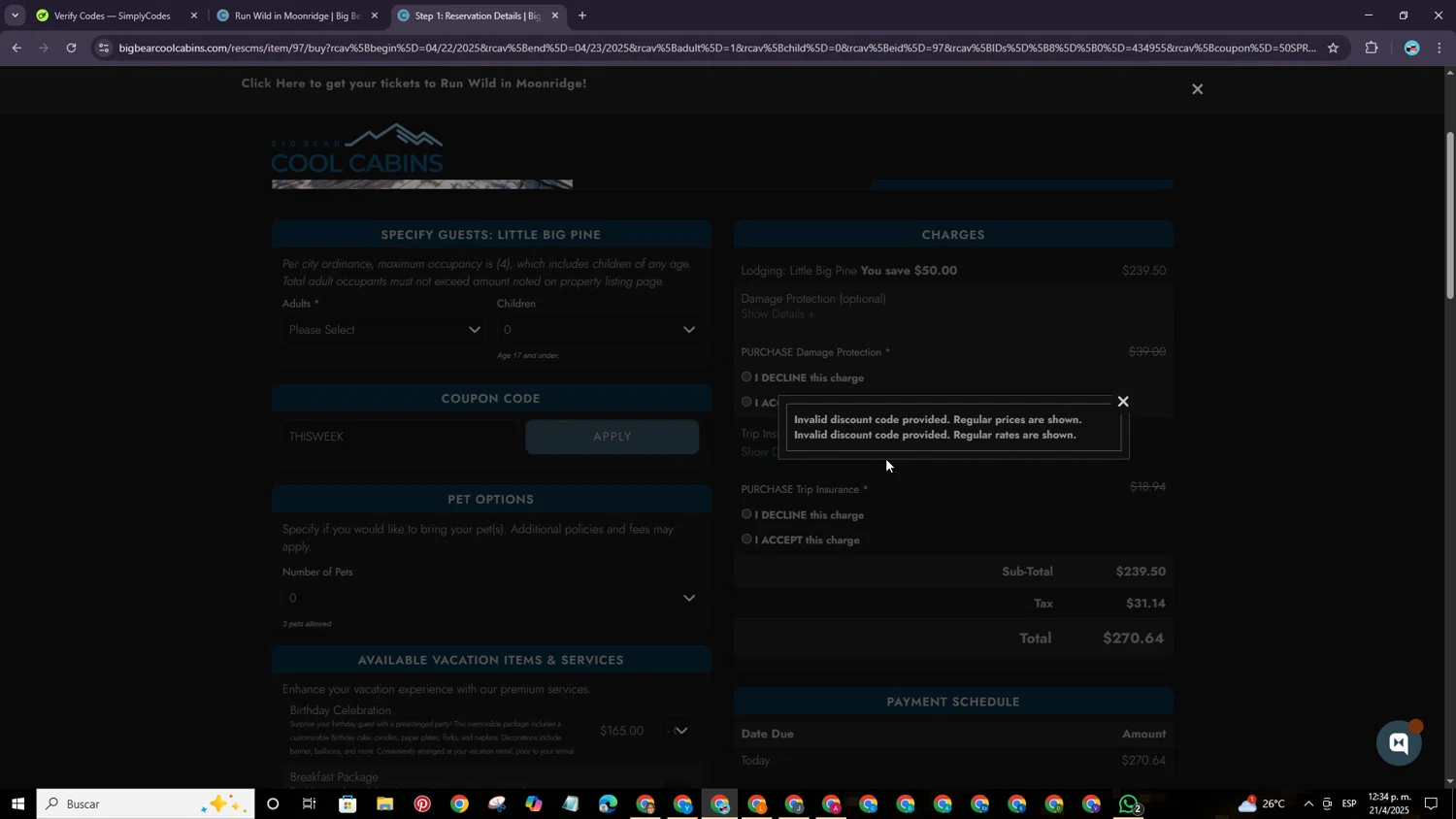Open File Explorer from taskbar

click(x=384, y=803)
